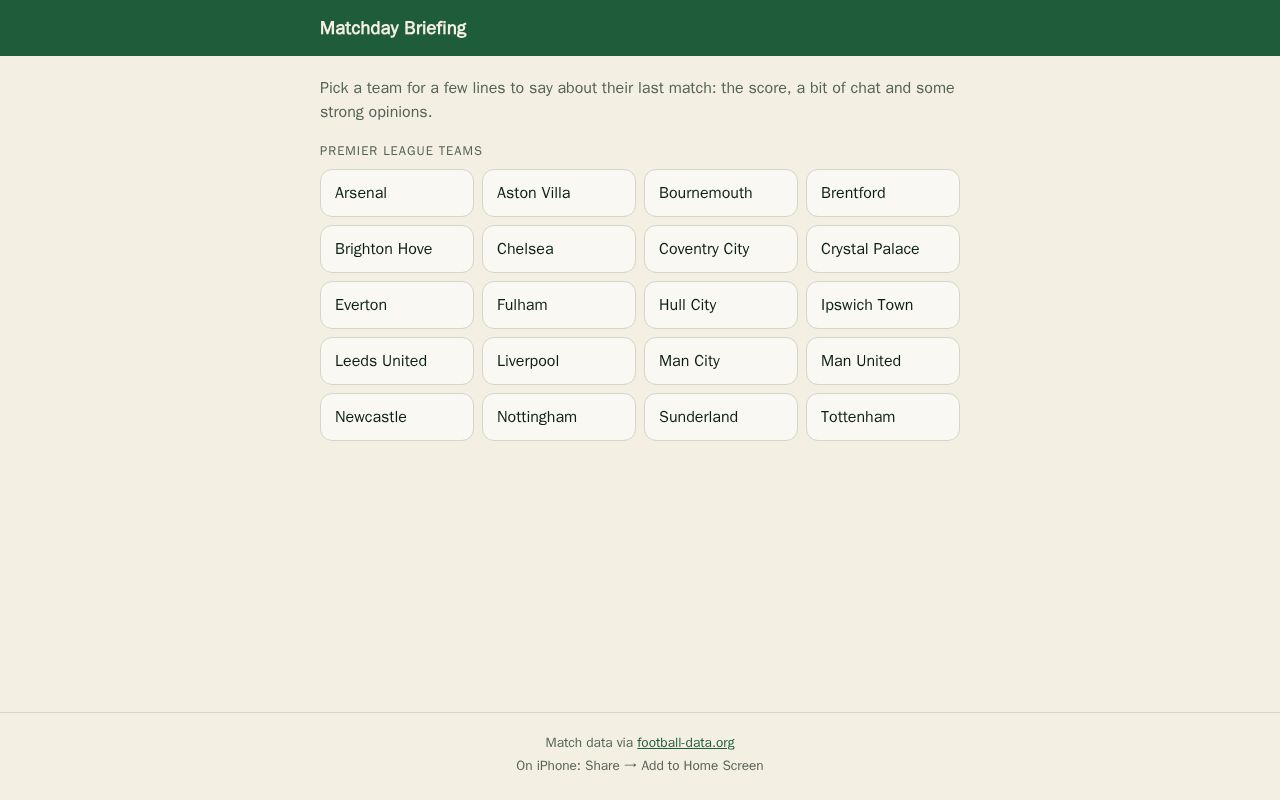Follow the football-data.org link
1280x800 pixels.
pyautogui.click(x=686, y=742)
